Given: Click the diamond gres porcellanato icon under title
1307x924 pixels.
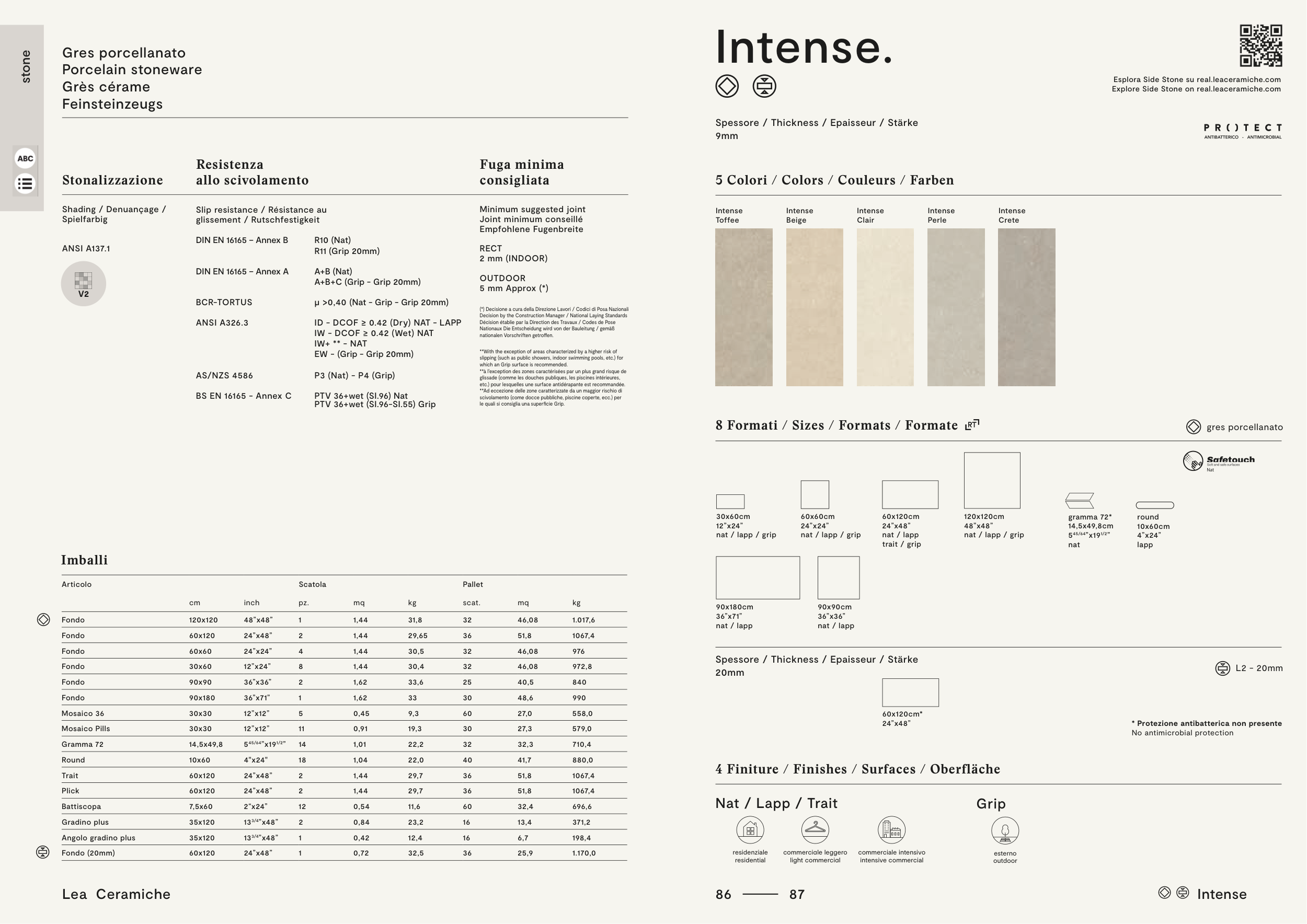Looking at the screenshot, I should pos(727,86).
